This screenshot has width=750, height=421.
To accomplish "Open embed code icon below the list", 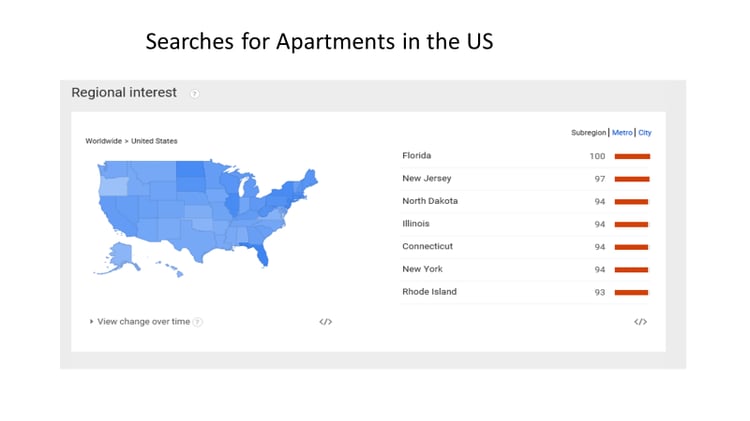I will (x=640, y=322).
